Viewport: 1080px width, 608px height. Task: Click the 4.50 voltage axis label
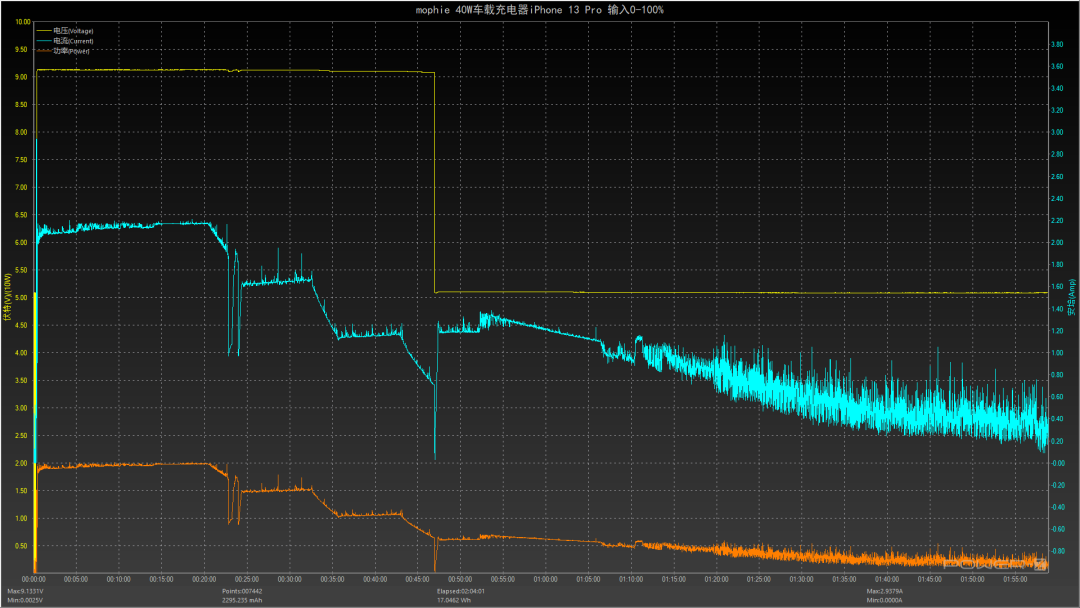pos(21,326)
